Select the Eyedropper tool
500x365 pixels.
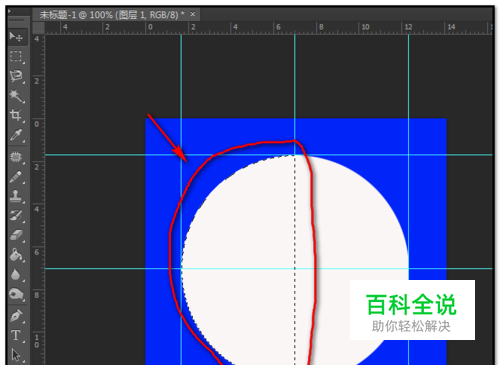(x=16, y=135)
